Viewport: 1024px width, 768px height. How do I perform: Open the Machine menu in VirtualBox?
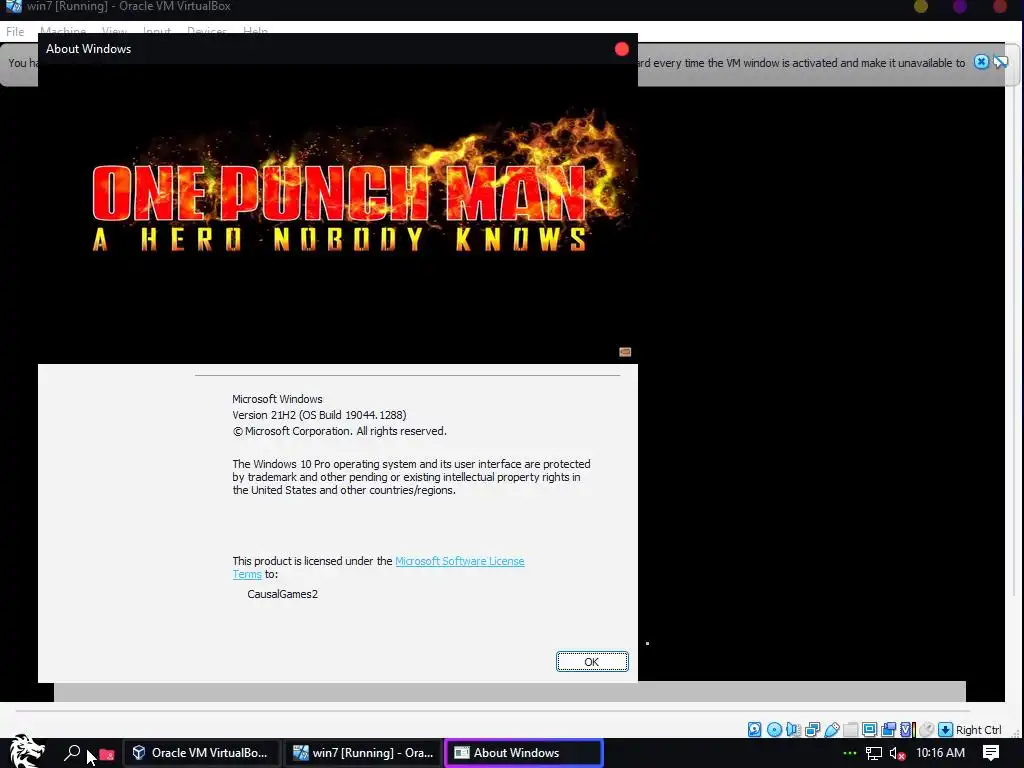coord(63,31)
